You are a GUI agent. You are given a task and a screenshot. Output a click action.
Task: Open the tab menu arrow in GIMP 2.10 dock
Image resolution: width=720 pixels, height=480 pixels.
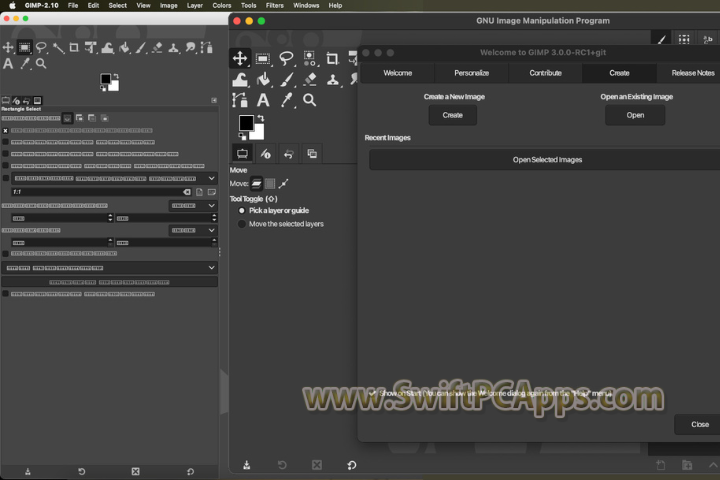click(x=214, y=100)
